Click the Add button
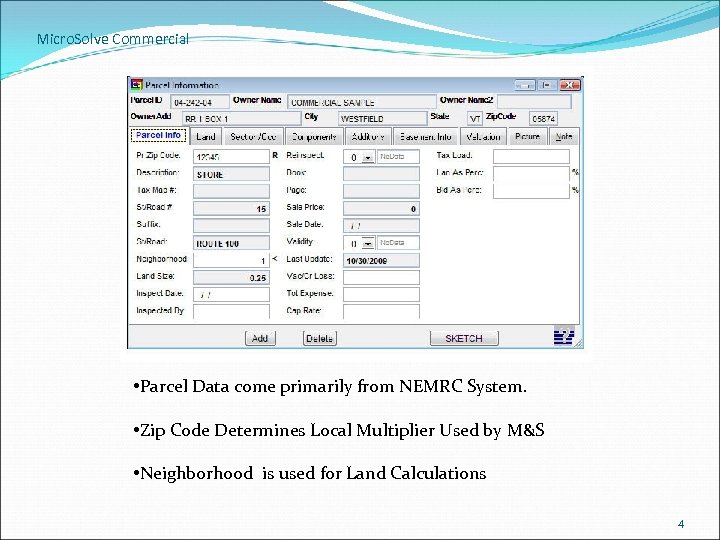Viewport: 720px width, 540px height. pos(260,338)
